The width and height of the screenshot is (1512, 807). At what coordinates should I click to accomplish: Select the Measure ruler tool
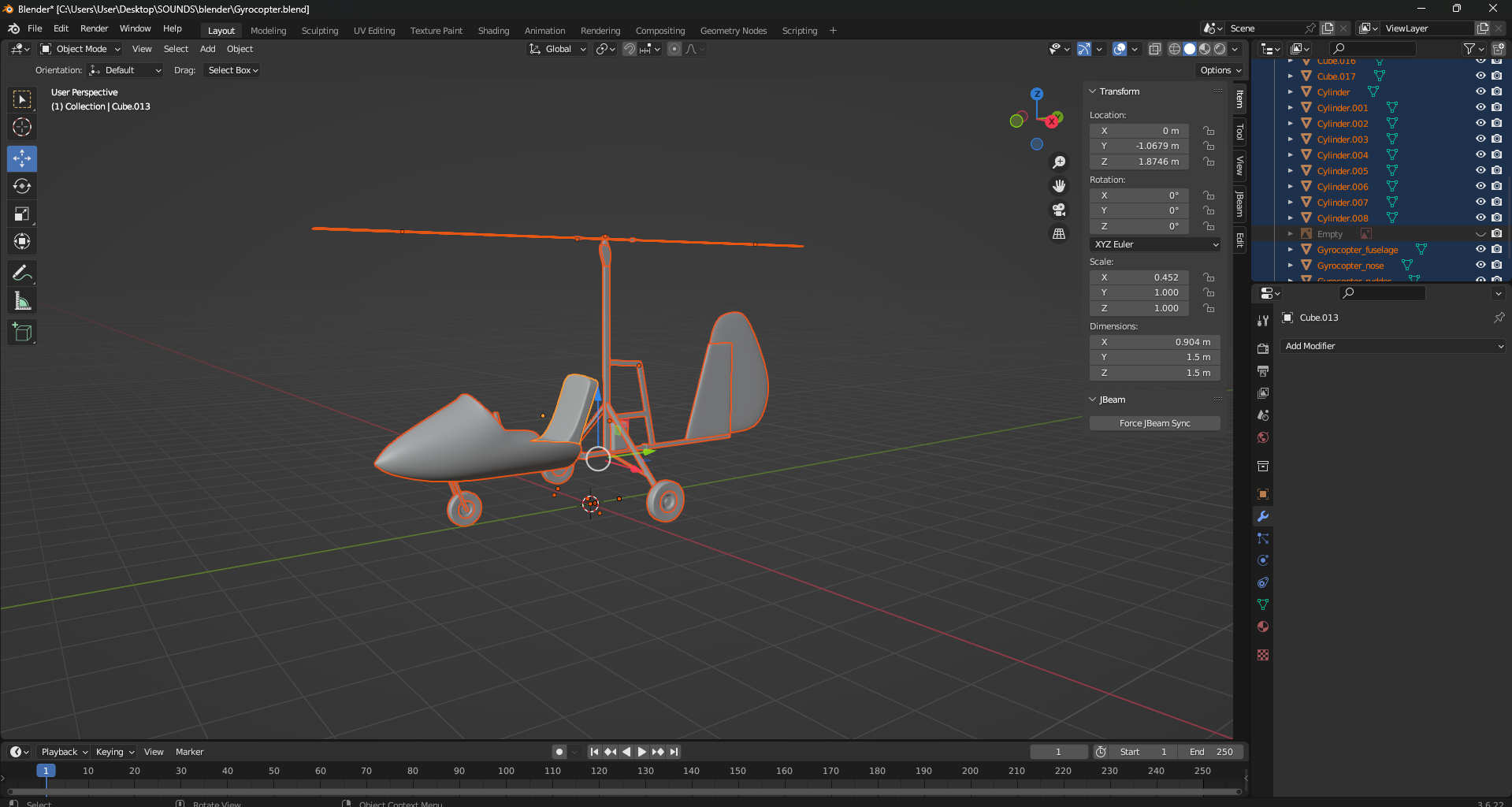22,301
